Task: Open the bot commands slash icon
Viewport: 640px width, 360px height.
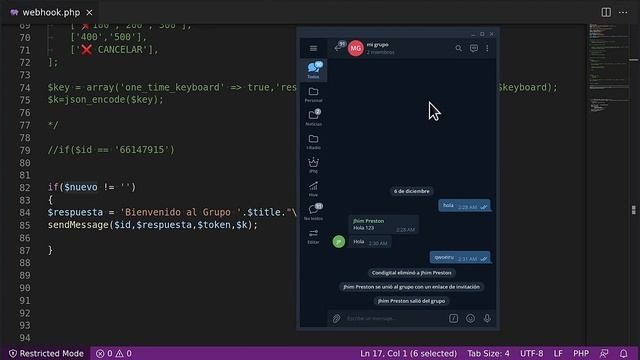Action: [x=453, y=318]
